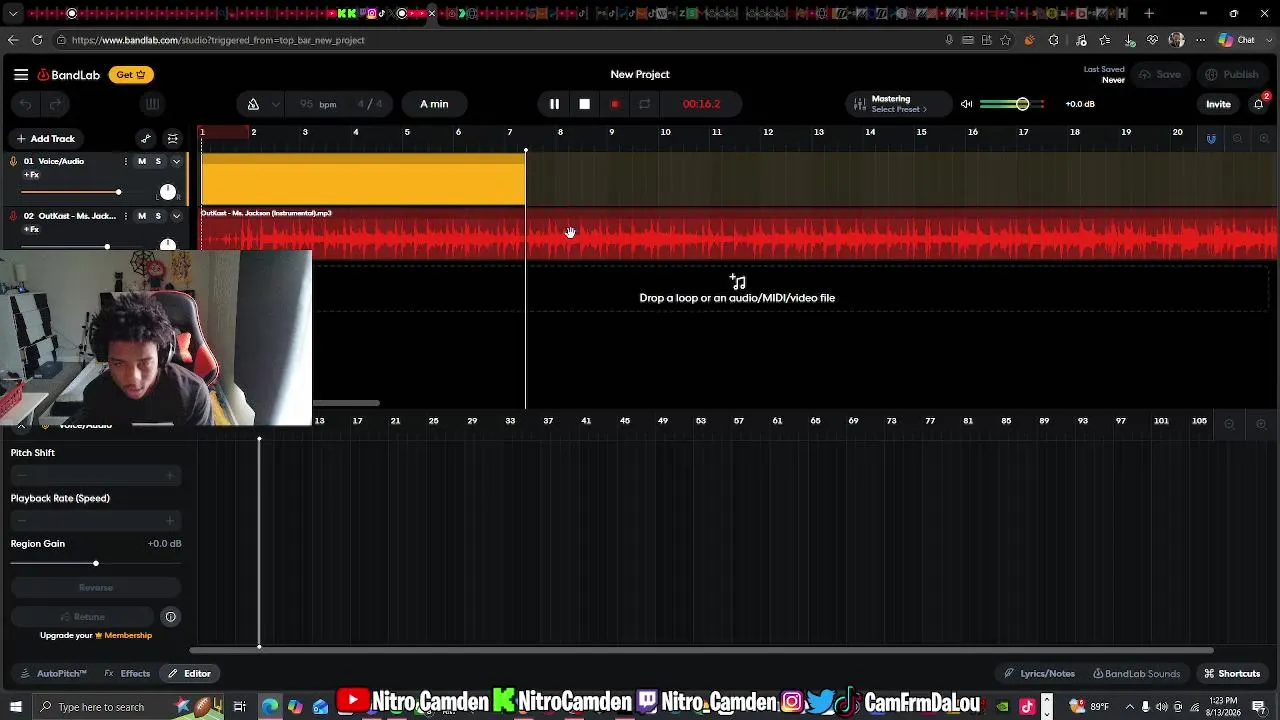Click bar 10 on the timeline ruler
1280x720 pixels.
[665, 132]
